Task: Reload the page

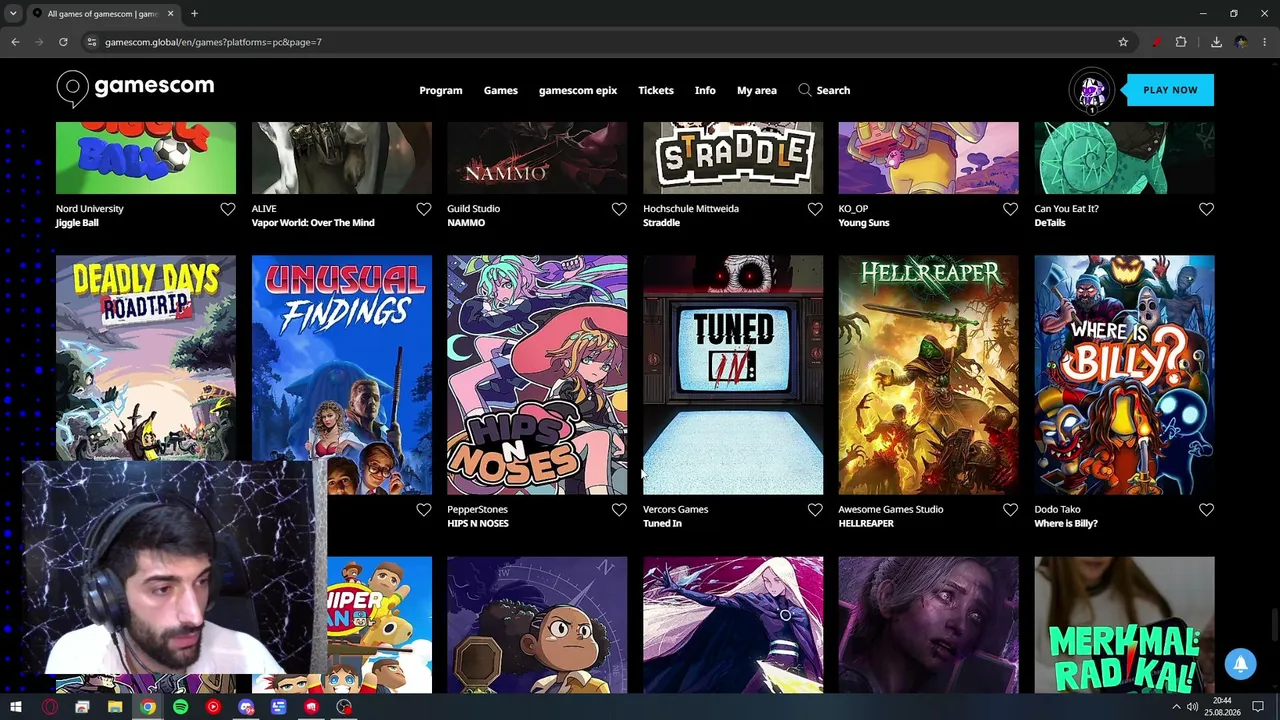Action: pyautogui.click(x=63, y=42)
